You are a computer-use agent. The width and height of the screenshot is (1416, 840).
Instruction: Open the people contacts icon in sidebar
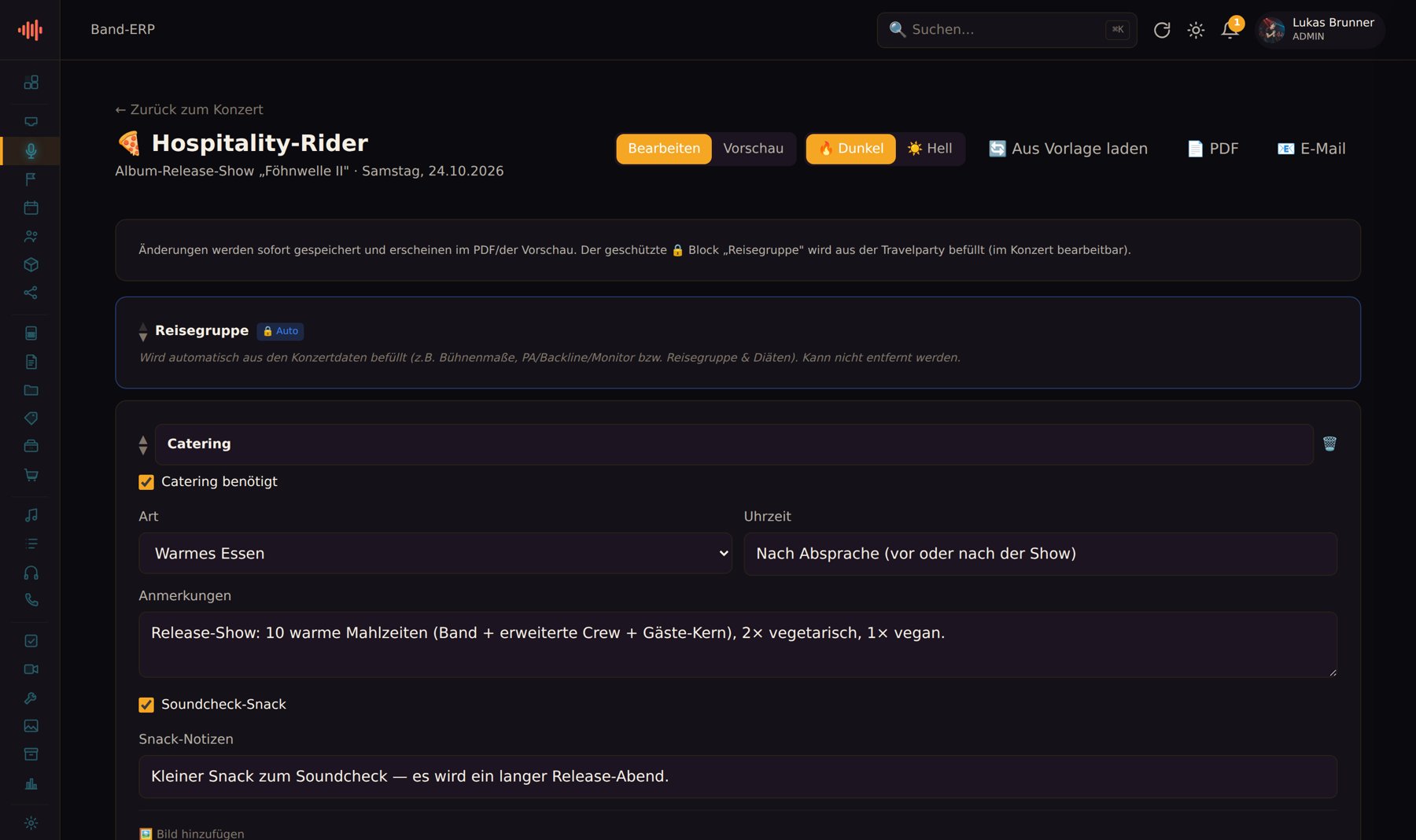[x=31, y=236]
